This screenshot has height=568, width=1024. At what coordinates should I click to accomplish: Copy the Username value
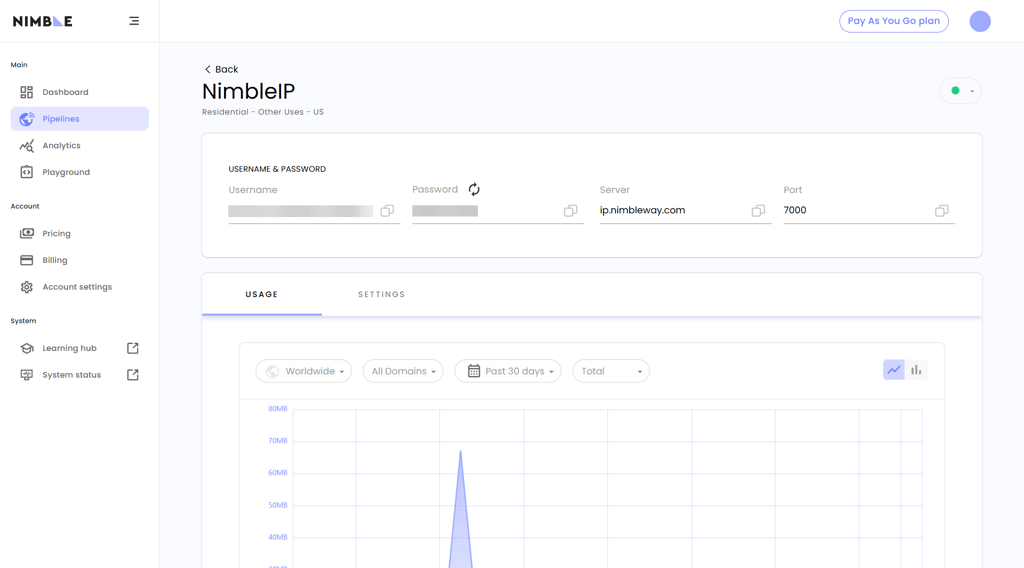click(x=387, y=210)
